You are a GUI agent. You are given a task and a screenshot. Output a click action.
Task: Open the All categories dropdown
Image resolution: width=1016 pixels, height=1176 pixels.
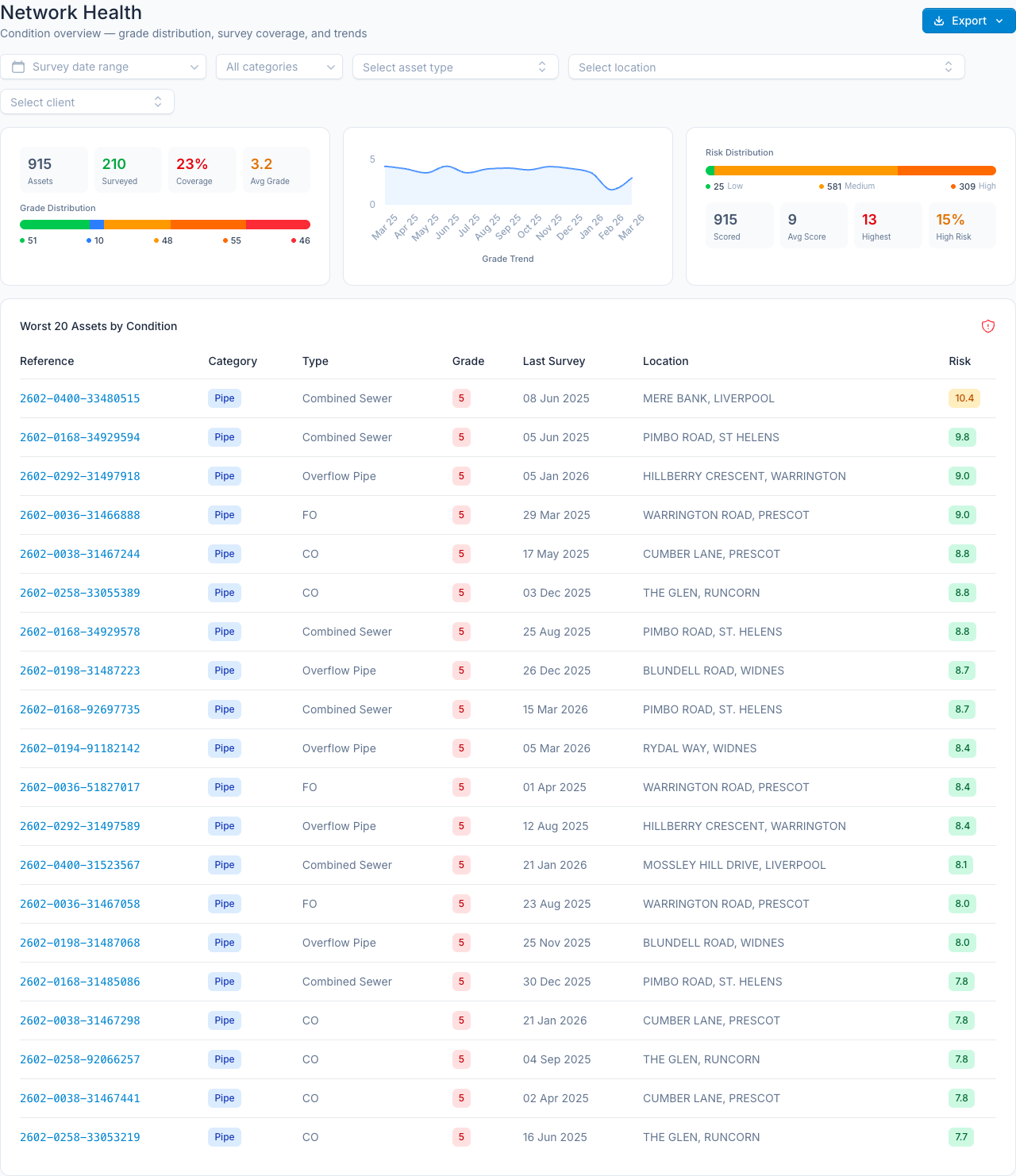[x=279, y=67]
